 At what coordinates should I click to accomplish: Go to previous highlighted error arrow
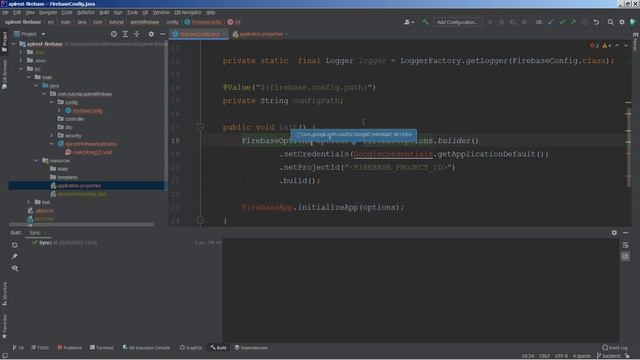pos(617,45)
